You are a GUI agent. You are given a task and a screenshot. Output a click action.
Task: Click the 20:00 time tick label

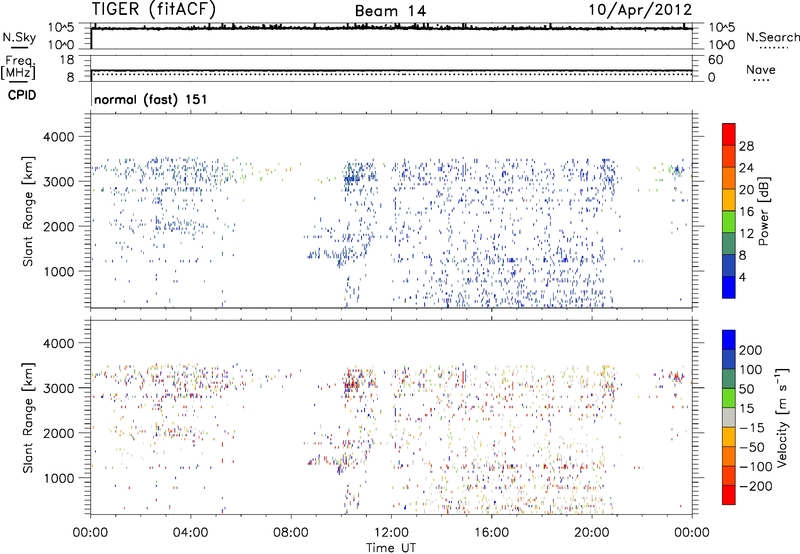pos(591,533)
